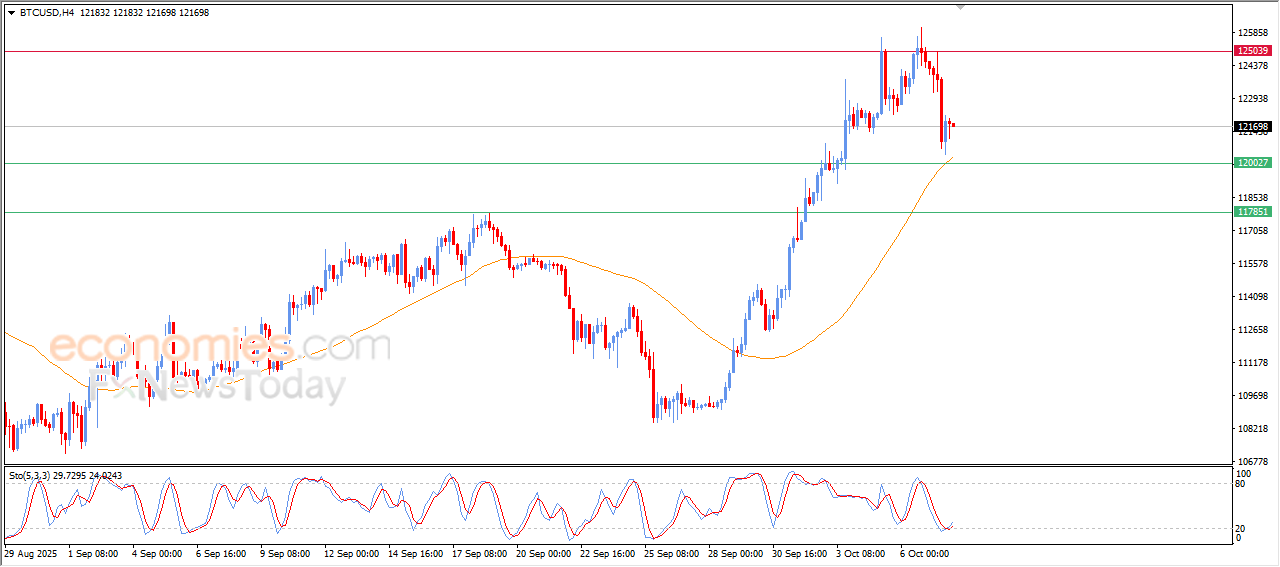Click the 29 Aug 2025 date label
The width and height of the screenshot is (1280, 567).
(x=31, y=552)
